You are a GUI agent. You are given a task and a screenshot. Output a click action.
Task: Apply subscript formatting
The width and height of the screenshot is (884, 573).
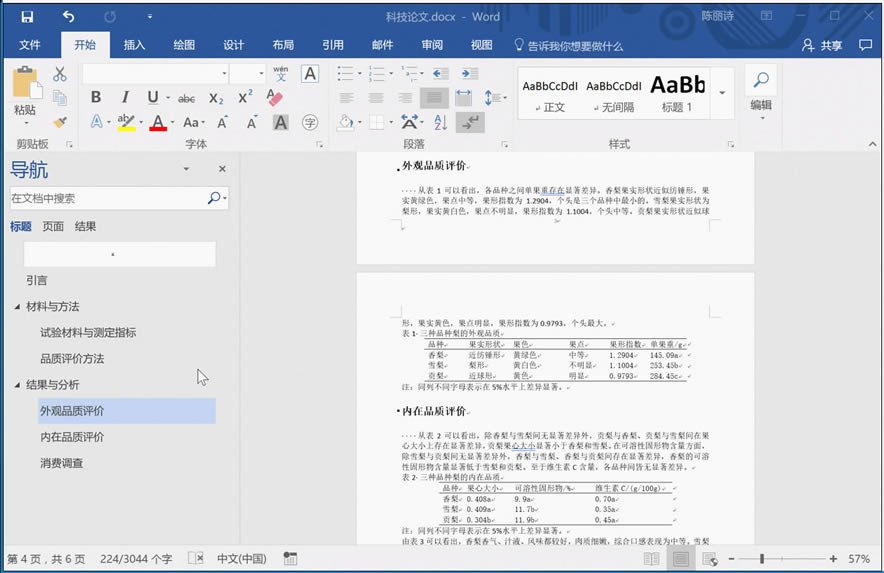(x=216, y=99)
